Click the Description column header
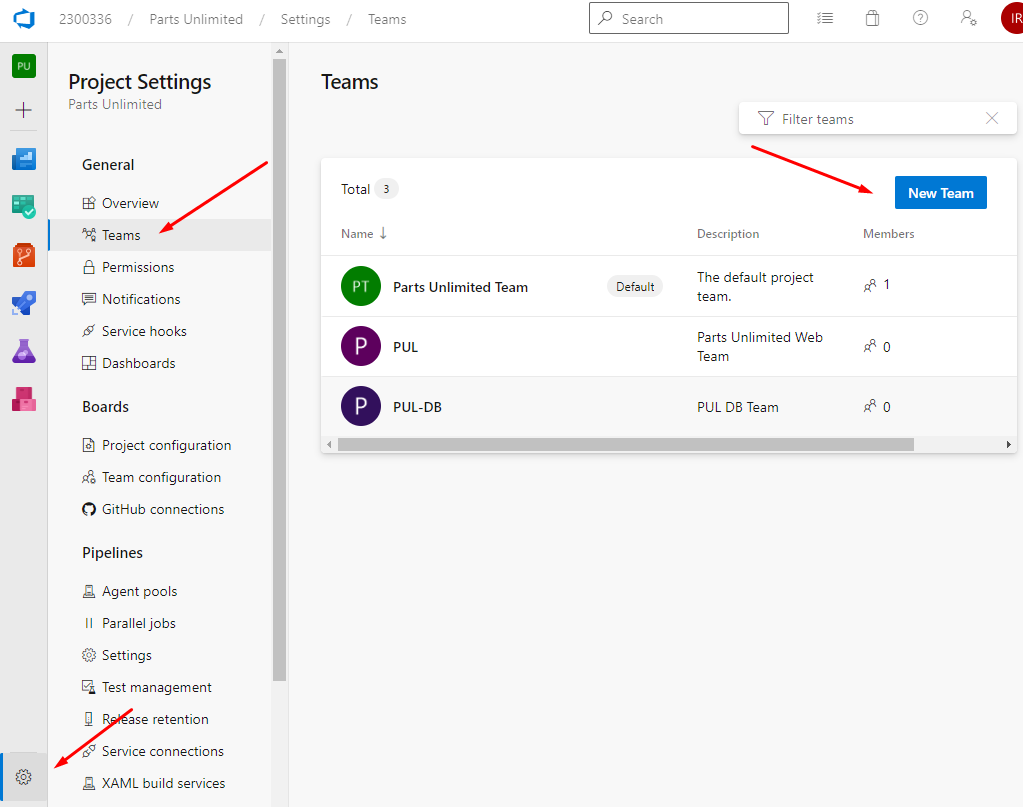This screenshot has width=1023, height=807. [x=727, y=234]
